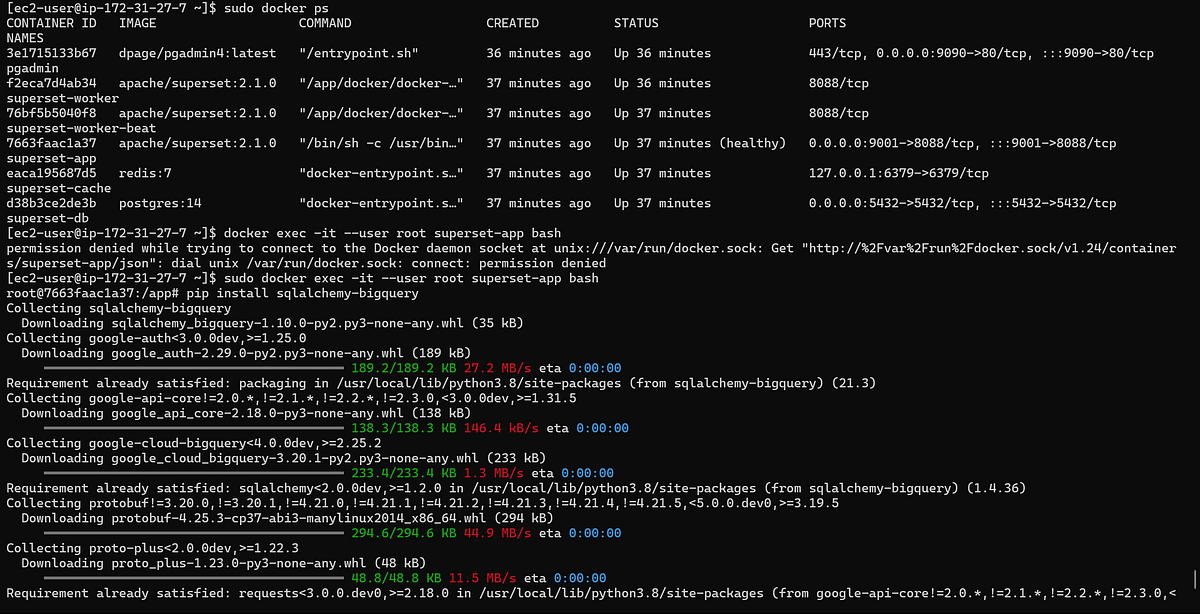Click the CREATED column header
Viewport: 1200px width, 614px height.
[512, 23]
